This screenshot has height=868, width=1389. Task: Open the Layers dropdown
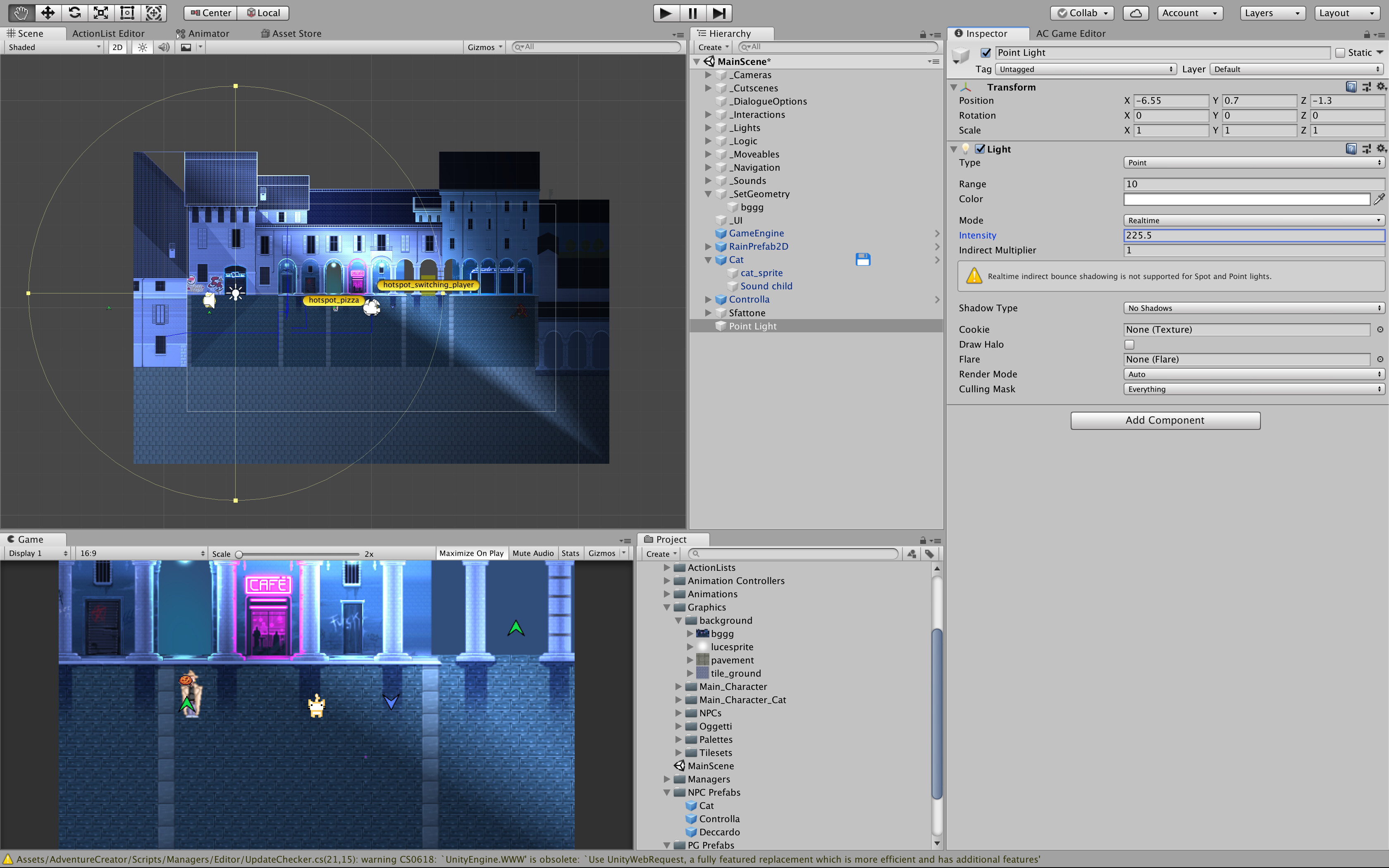pos(1272,13)
